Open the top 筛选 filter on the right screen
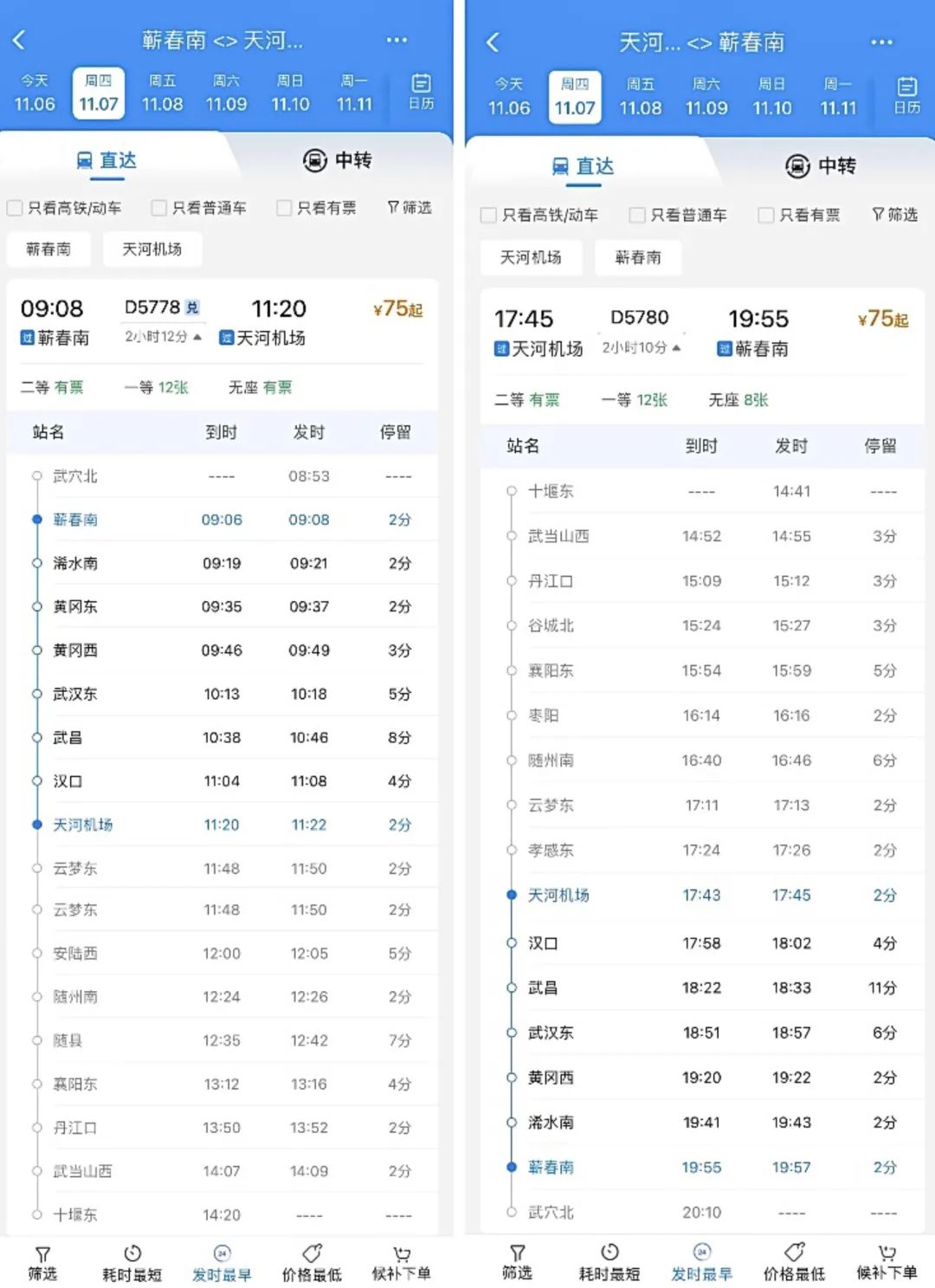Viewport: 935px width, 1288px height. coord(894,214)
